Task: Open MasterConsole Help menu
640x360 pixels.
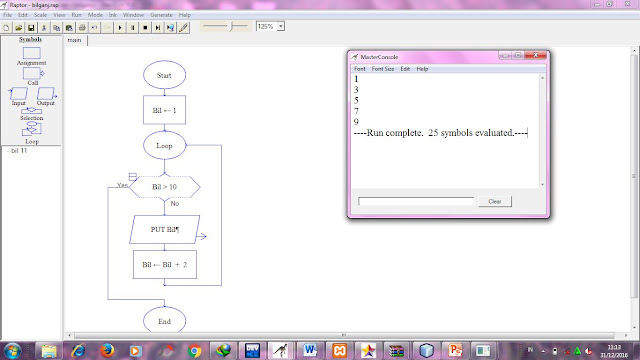Action: pos(422,69)
